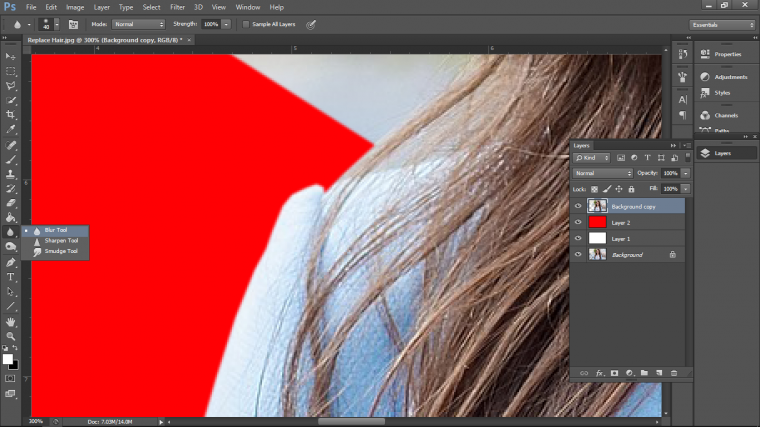Open the brush panel toggle icon
The image size is (760, 427).
click(x=73, y=24)
